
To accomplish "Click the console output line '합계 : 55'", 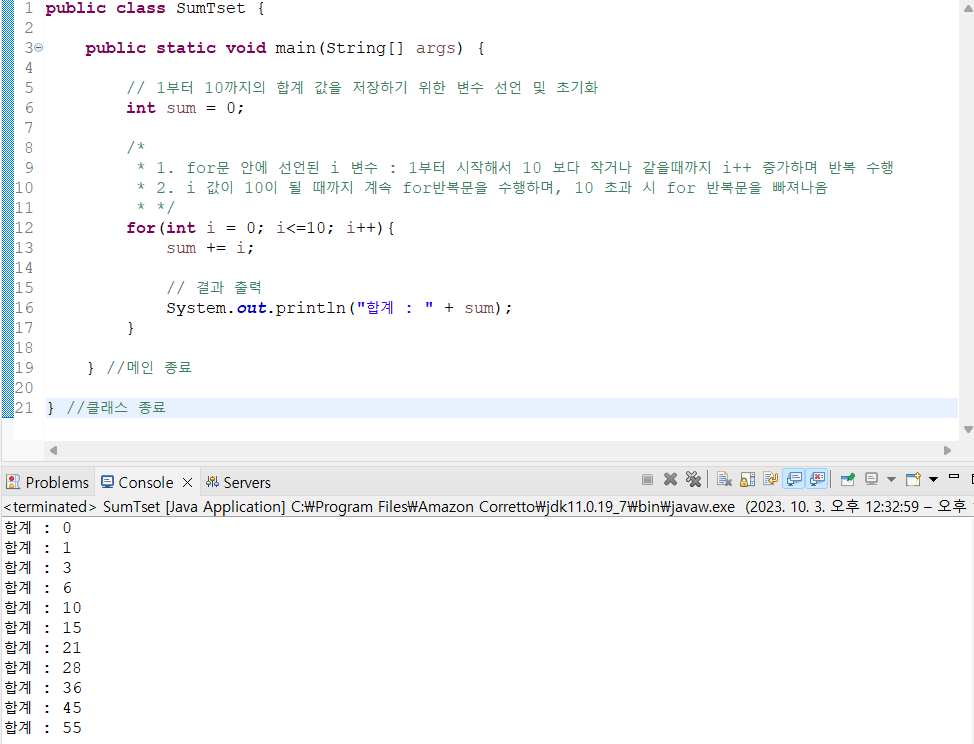I will tap(43, 728).
